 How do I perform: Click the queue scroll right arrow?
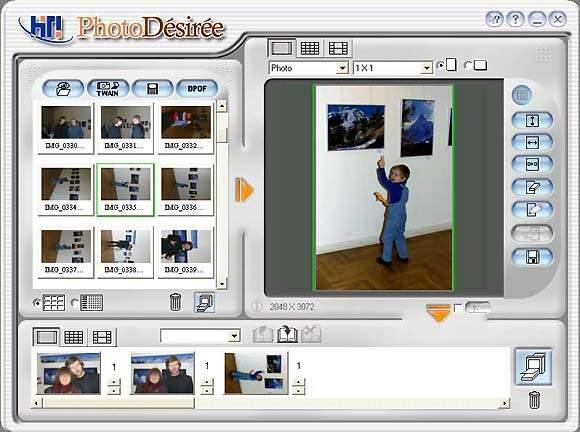tap(505, 403)
